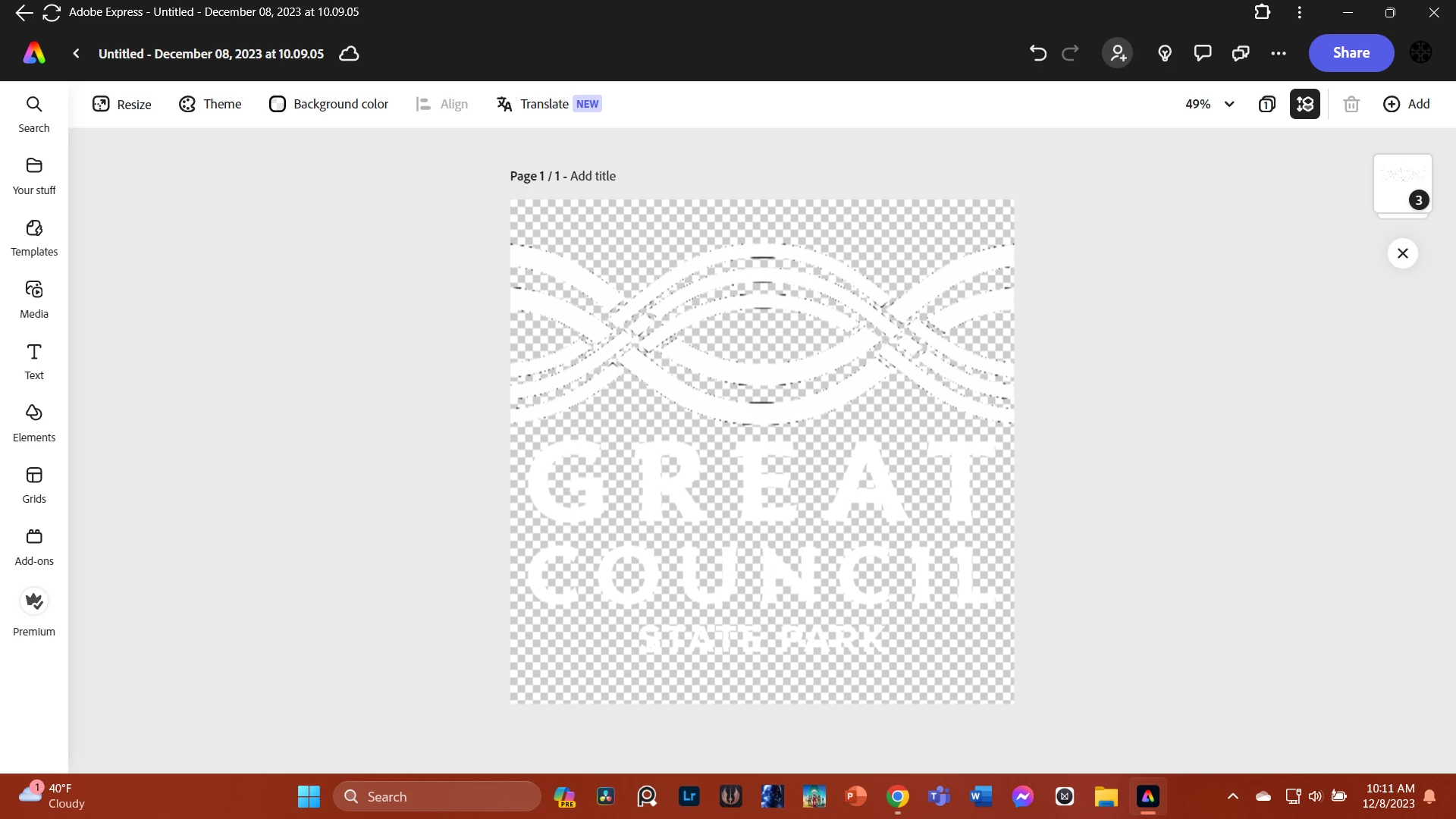Click the invite collaborator icon

point(1118,53)
